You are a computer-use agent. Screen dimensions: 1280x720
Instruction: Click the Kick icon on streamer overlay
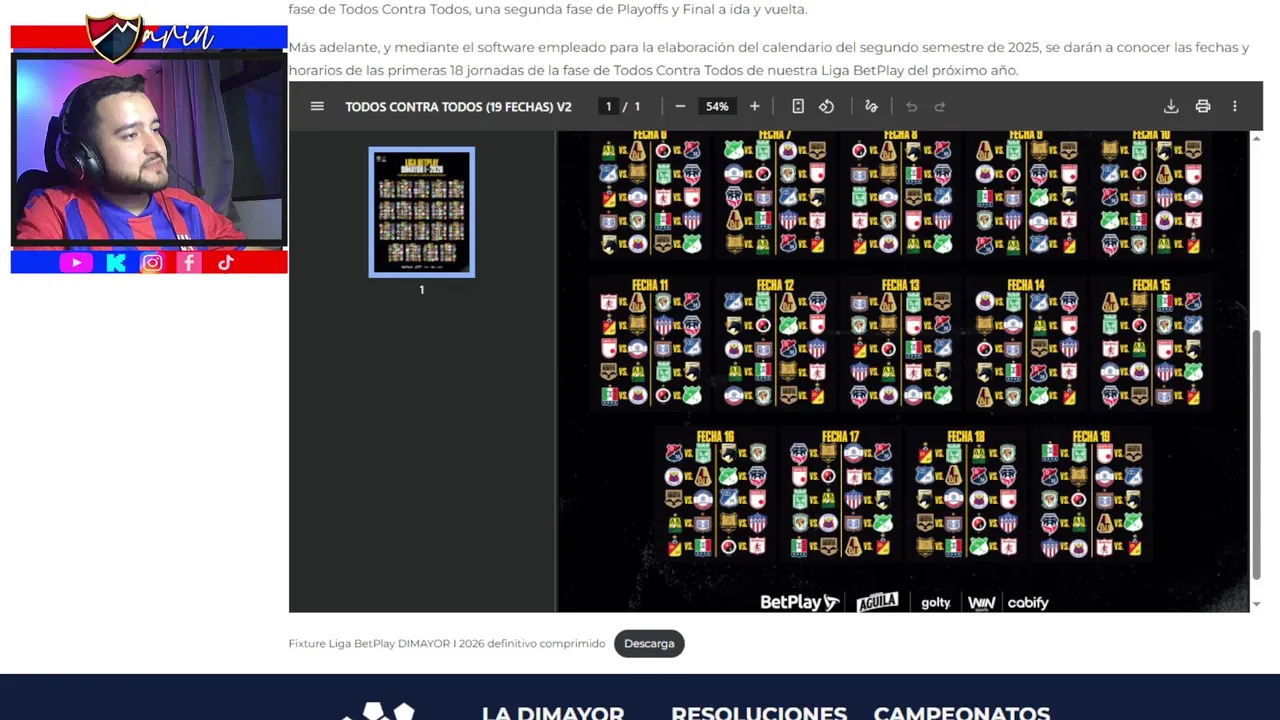pos(116,263)
